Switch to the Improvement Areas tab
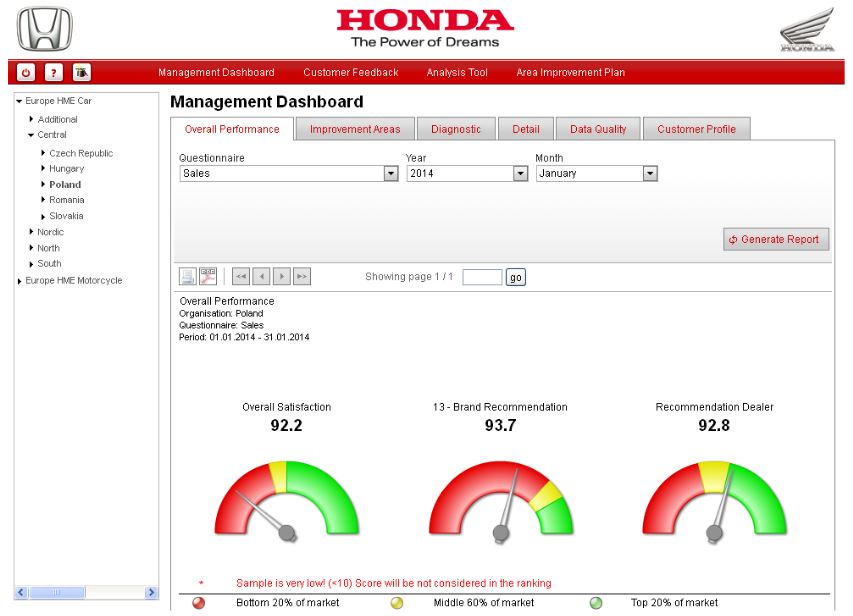Screen dimensions: 853x616 355,129
